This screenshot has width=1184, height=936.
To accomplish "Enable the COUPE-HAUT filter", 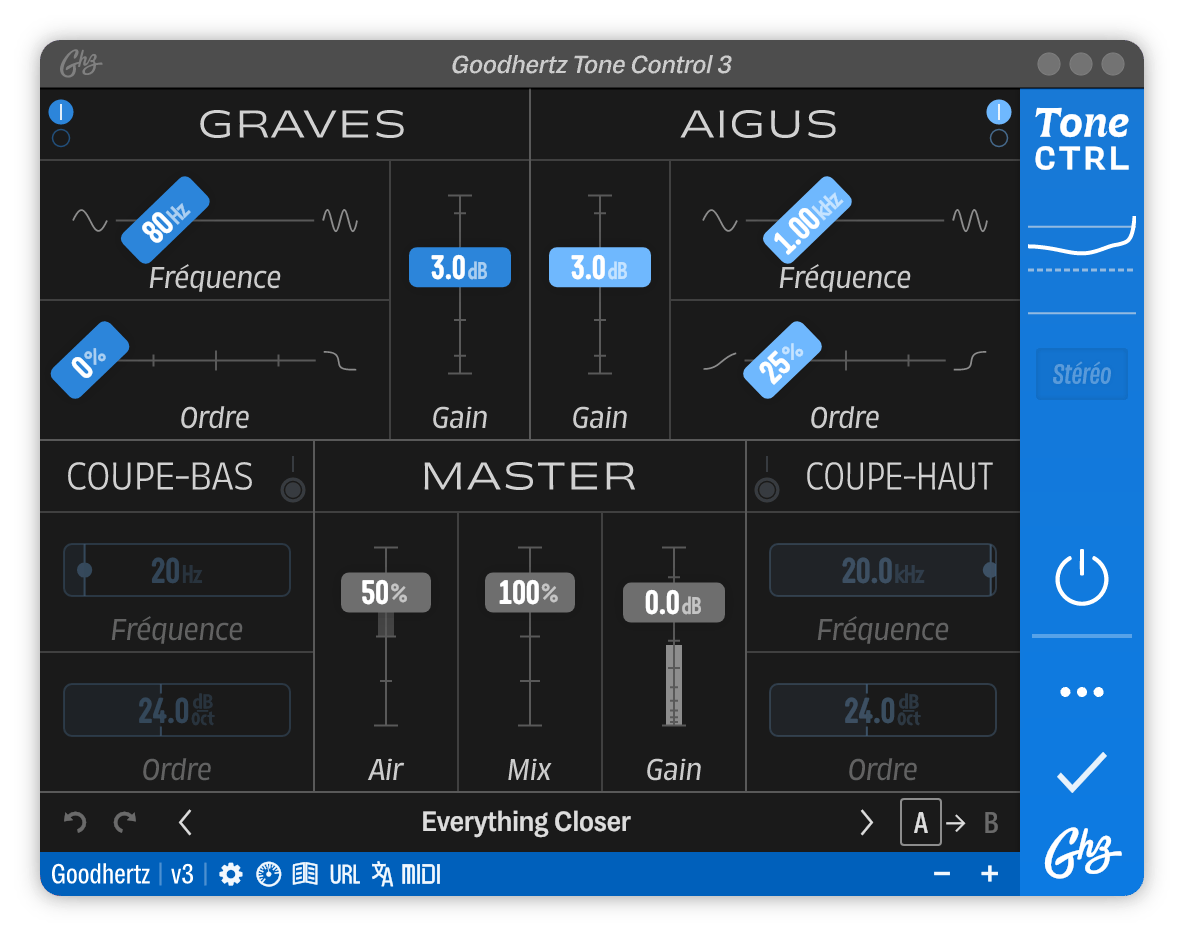I will 767,488.
